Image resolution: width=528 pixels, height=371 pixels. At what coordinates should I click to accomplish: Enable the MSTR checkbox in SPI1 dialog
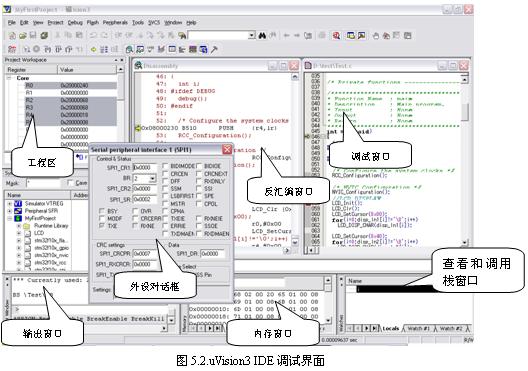click(x=165, y=204)
